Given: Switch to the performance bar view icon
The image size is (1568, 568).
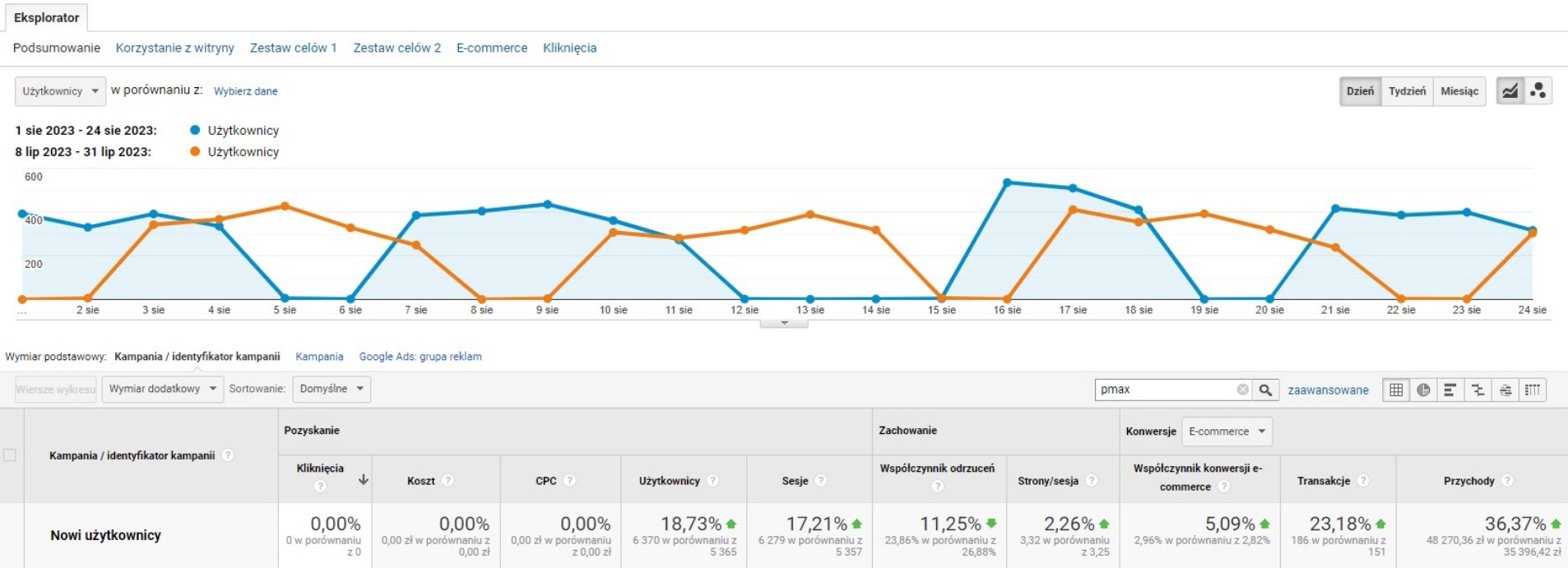Looking at the screenshot, I should click(1450, 390).
